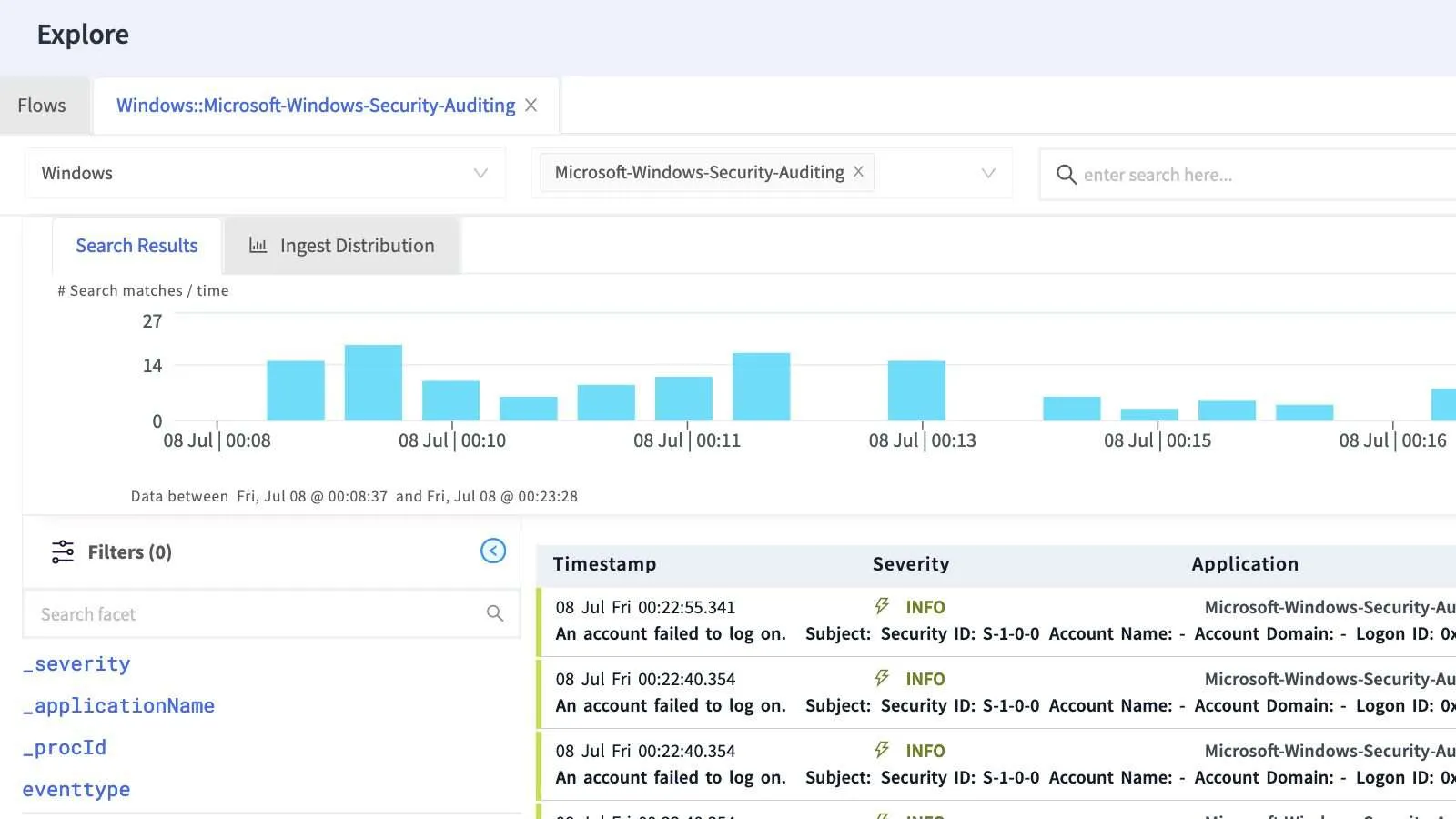Viewport: 1456px width, 819px height.
Task: Click the timestamp 08 Jul Fri 00:22:55.341
Action: 645,607
